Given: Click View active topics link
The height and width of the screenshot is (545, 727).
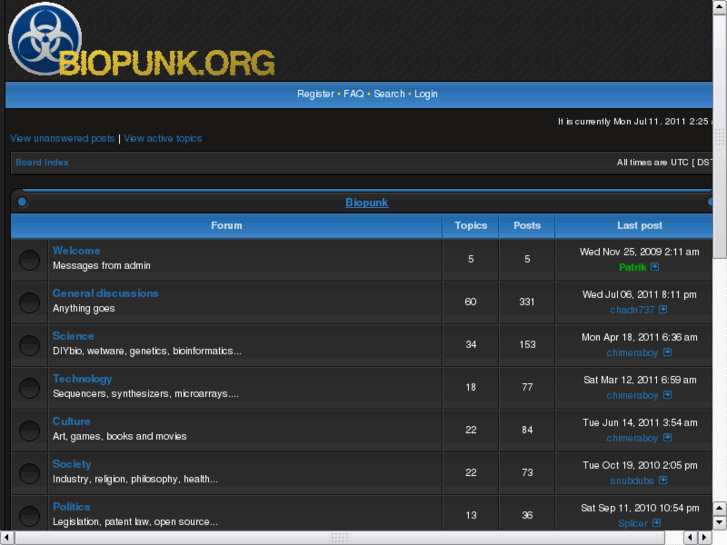Looking at the screenshot, I should pos(163,138).
